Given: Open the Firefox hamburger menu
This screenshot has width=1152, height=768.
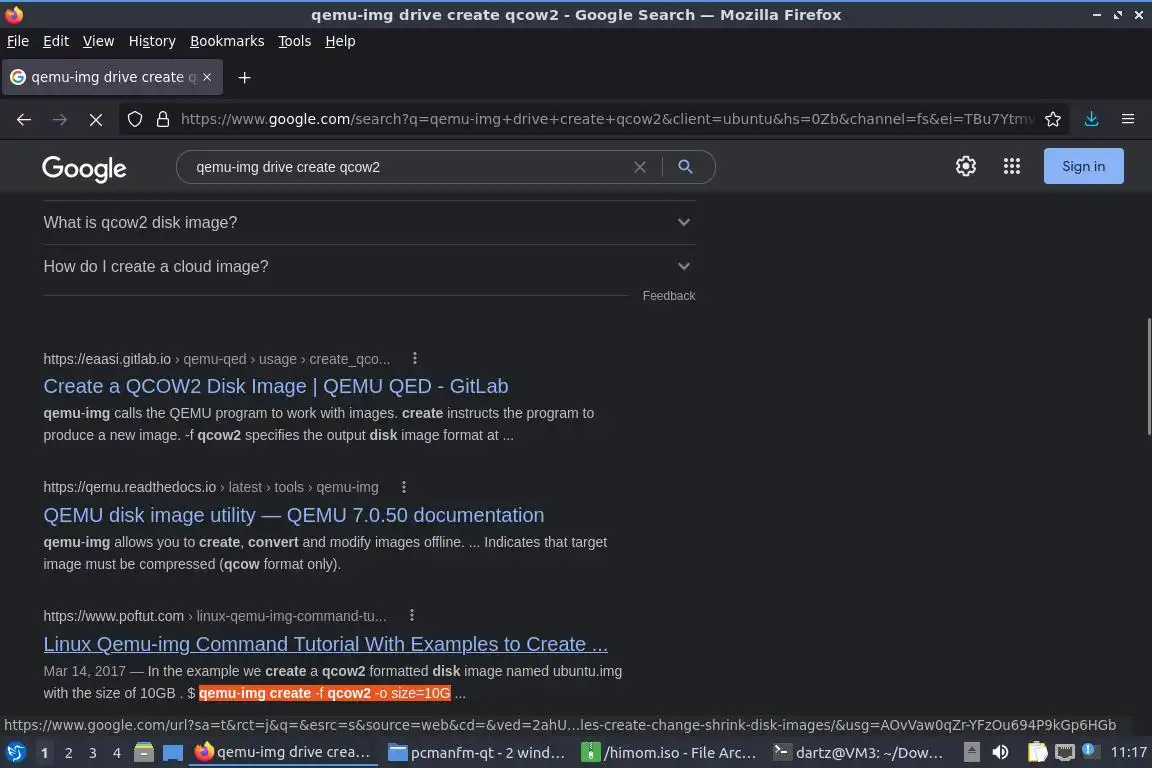Looking at the screenshot, I should pyautogui.click(x=1128, y=119).
